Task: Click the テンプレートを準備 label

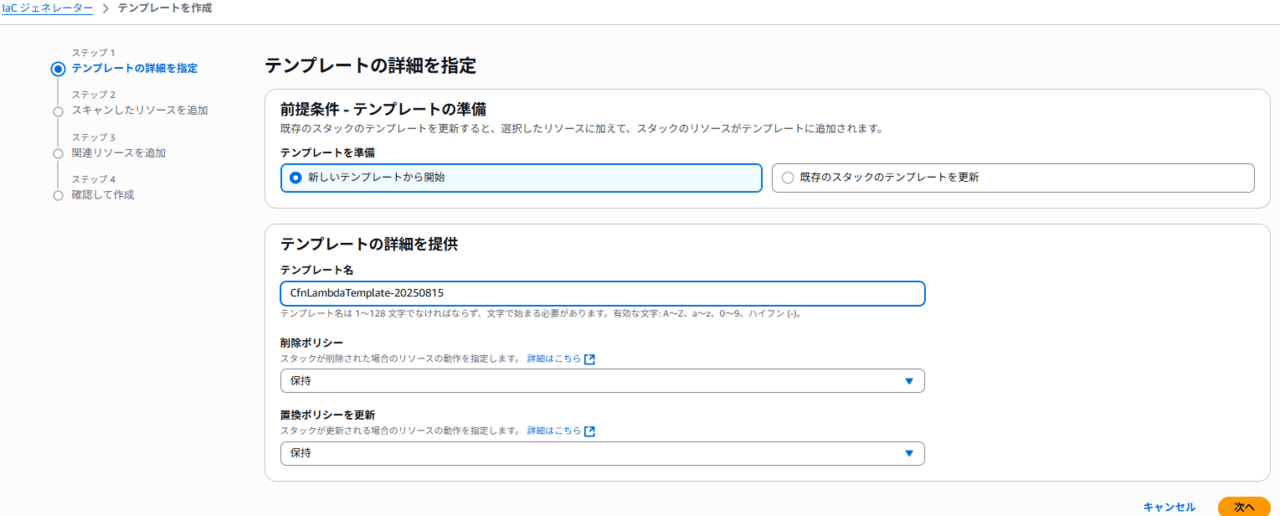Action: tap(328, 152)
